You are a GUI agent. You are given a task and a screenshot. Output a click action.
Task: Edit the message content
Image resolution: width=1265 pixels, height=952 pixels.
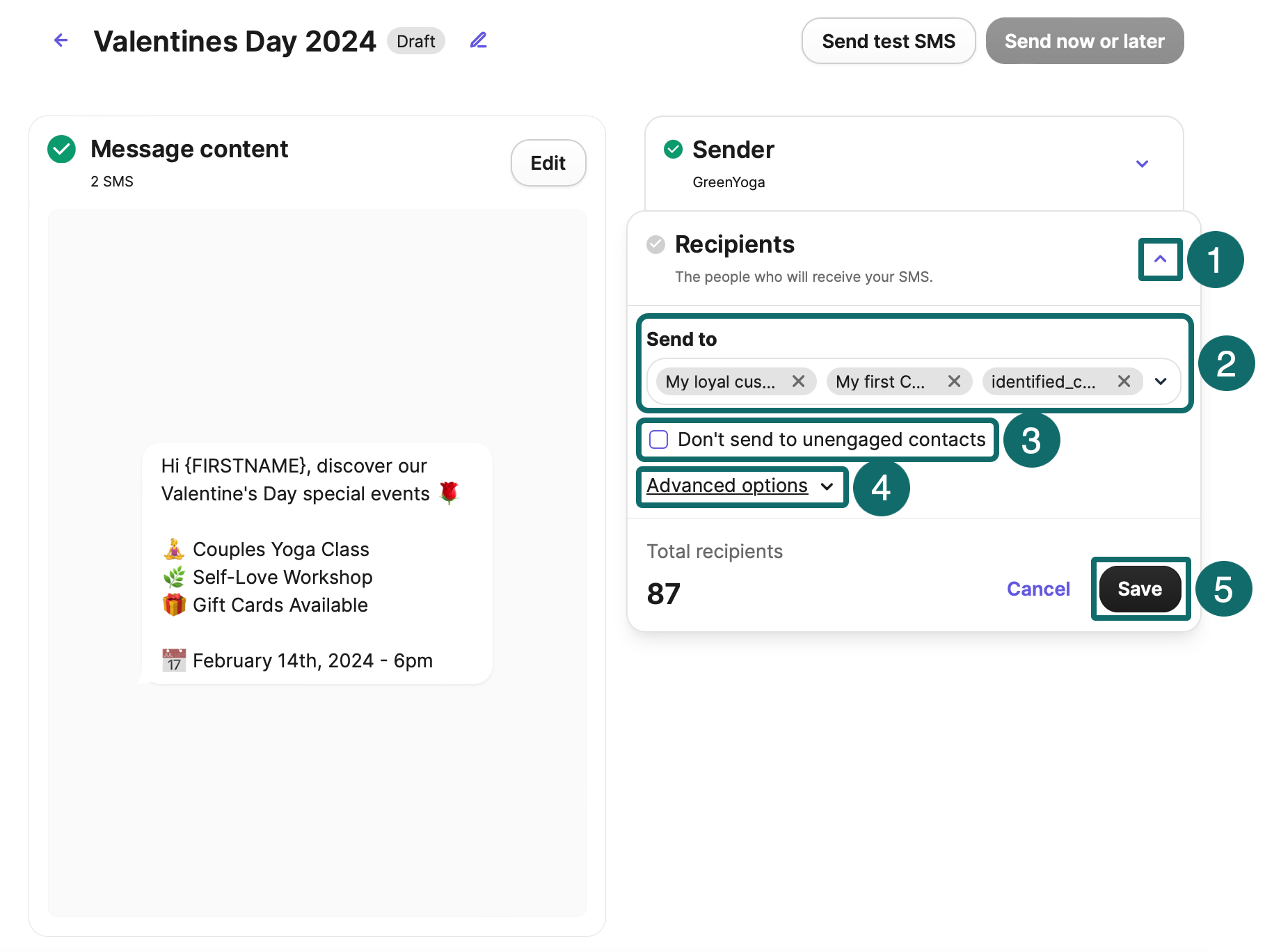tap(548, 163)
